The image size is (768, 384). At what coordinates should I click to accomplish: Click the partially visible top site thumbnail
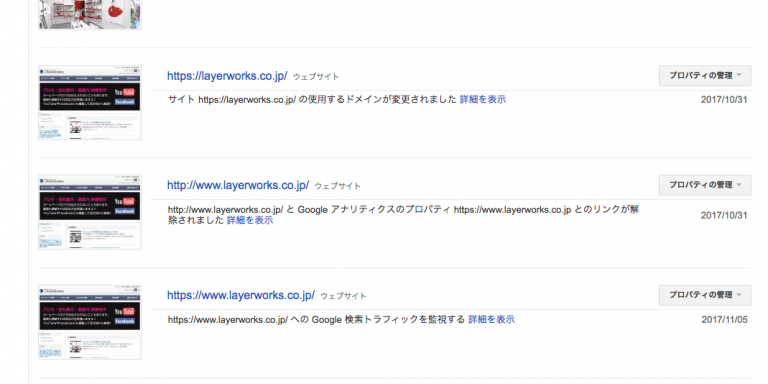(x=90, y=15)
